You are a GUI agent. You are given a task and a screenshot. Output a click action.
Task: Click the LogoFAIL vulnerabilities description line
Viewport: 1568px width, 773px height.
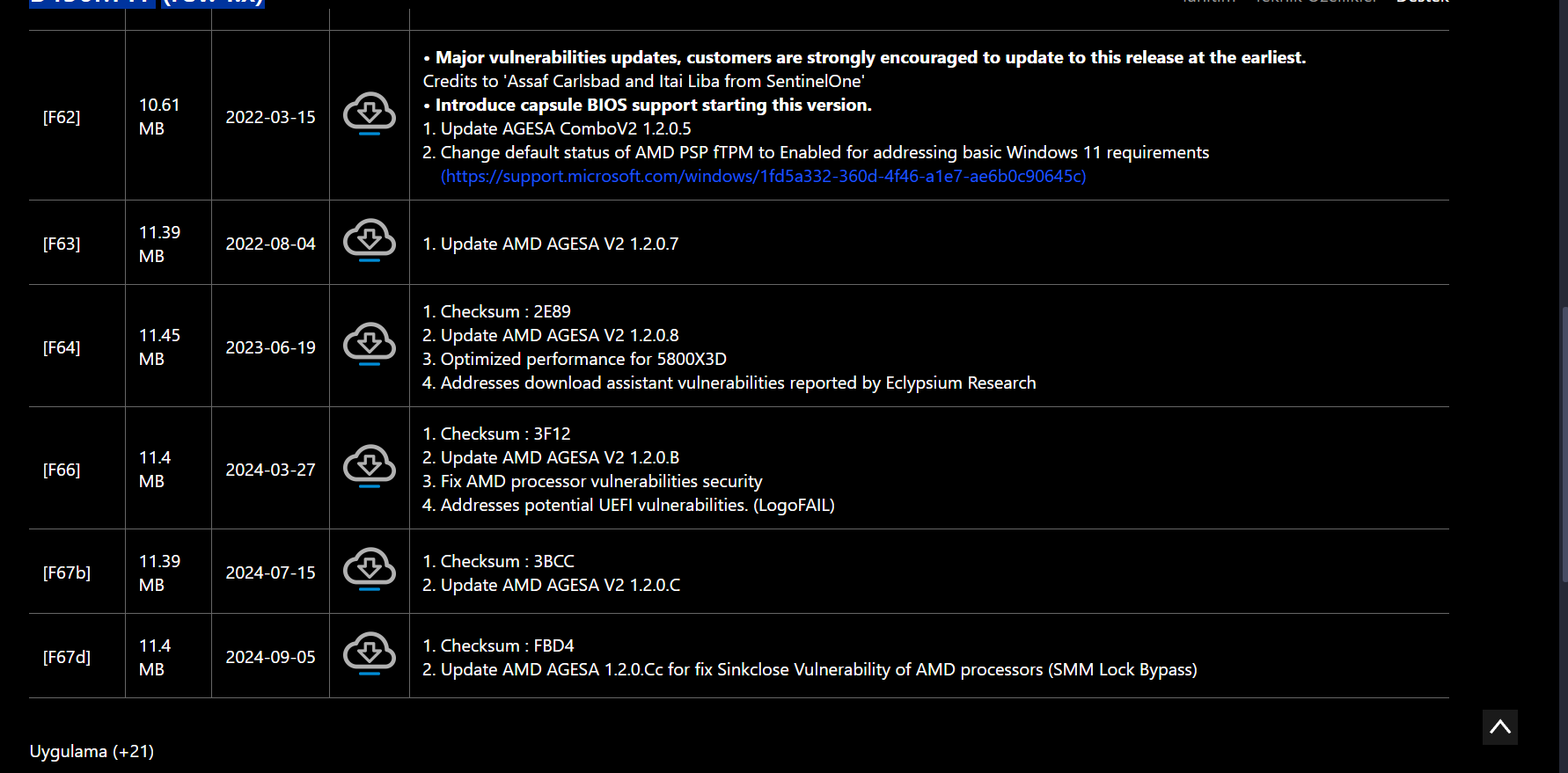(x=628, y=505)
